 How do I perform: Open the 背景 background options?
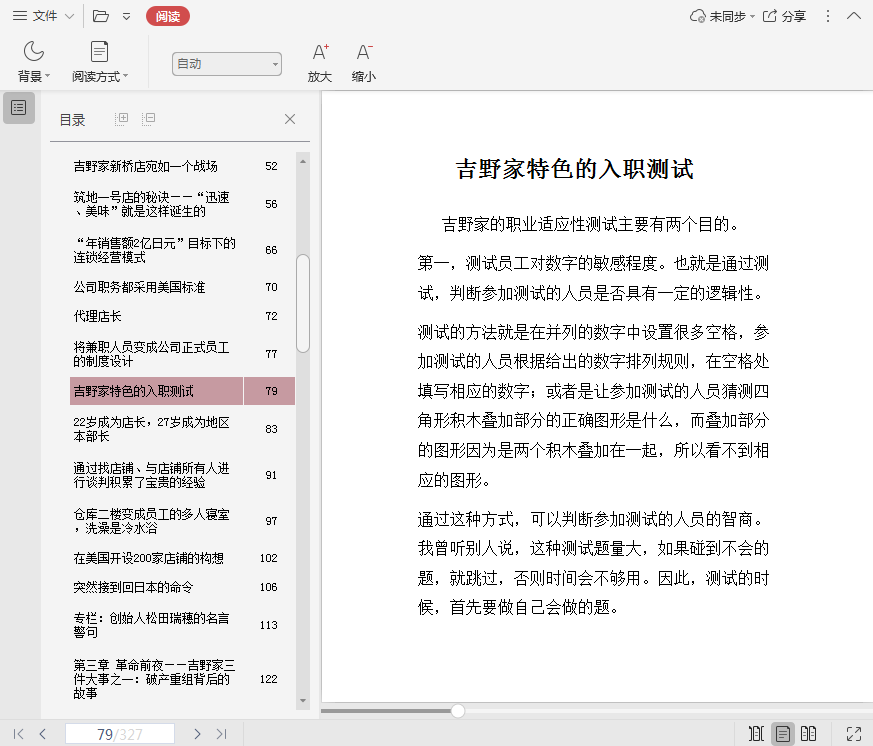click(x=33, y=61)
